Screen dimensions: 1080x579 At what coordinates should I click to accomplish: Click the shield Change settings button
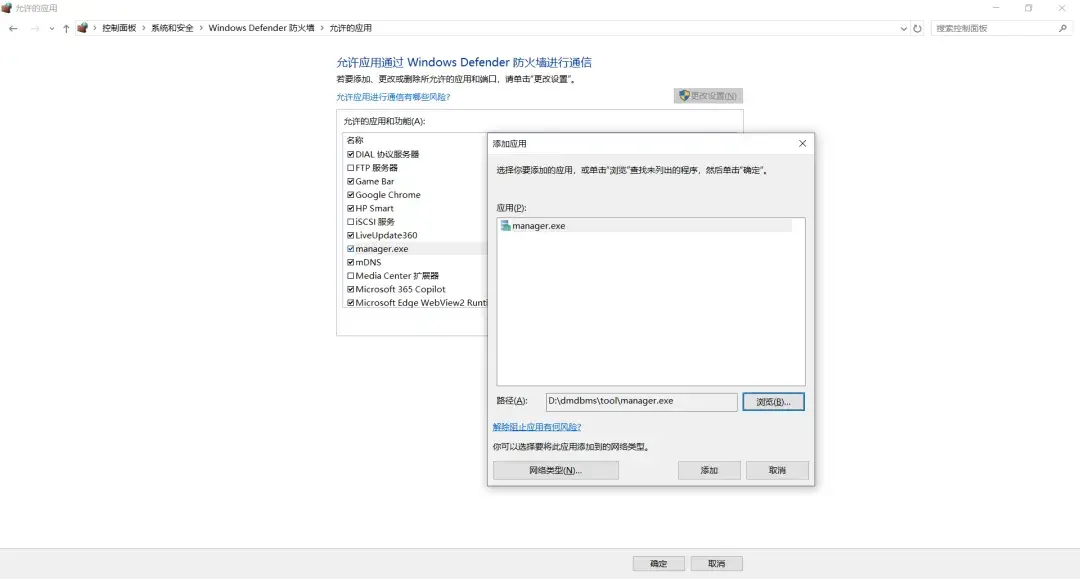point(708,96)
